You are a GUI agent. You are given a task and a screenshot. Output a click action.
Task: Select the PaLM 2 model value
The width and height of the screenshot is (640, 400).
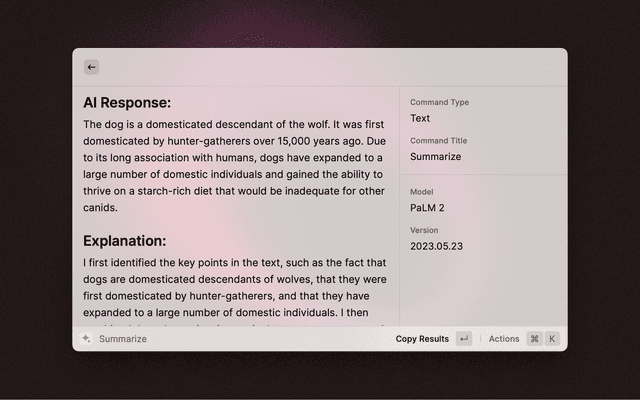427,208
